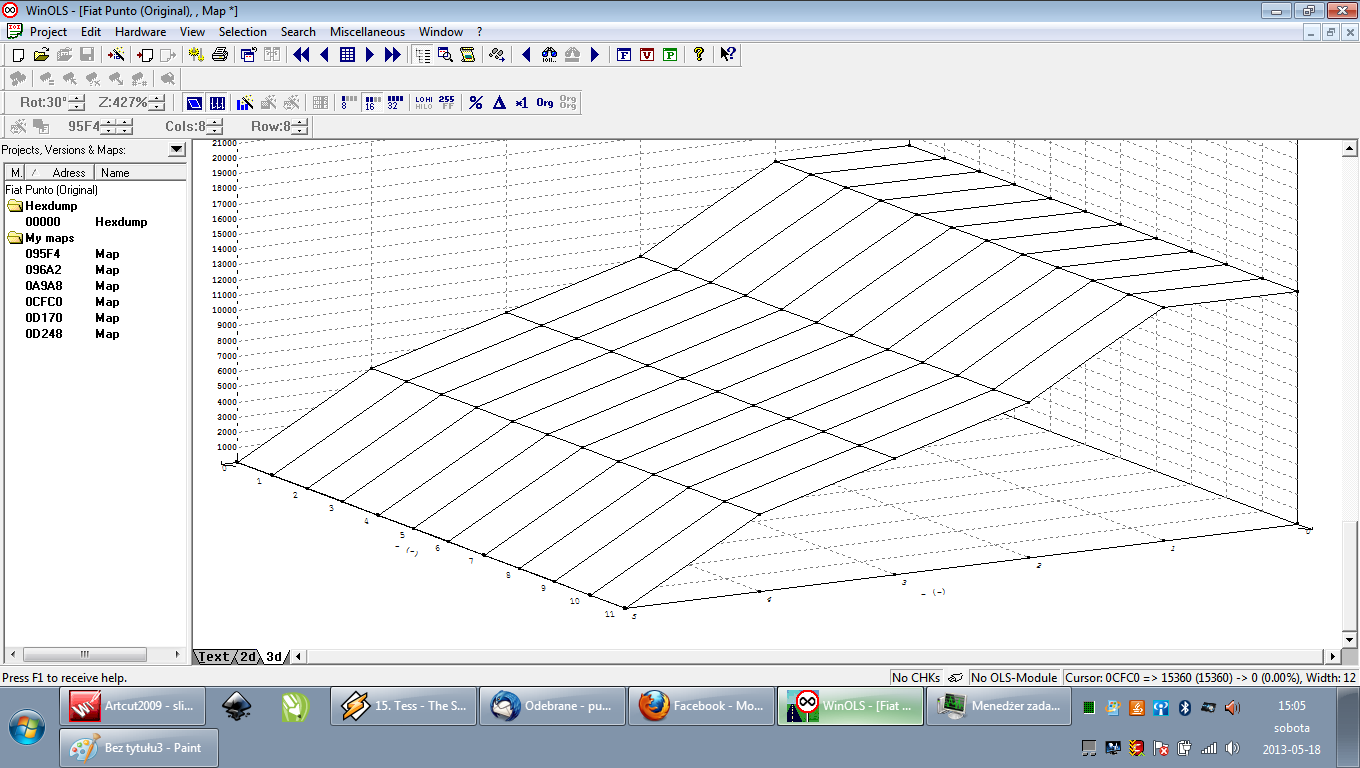Open the Hardware menu

(x=140, y=32)
